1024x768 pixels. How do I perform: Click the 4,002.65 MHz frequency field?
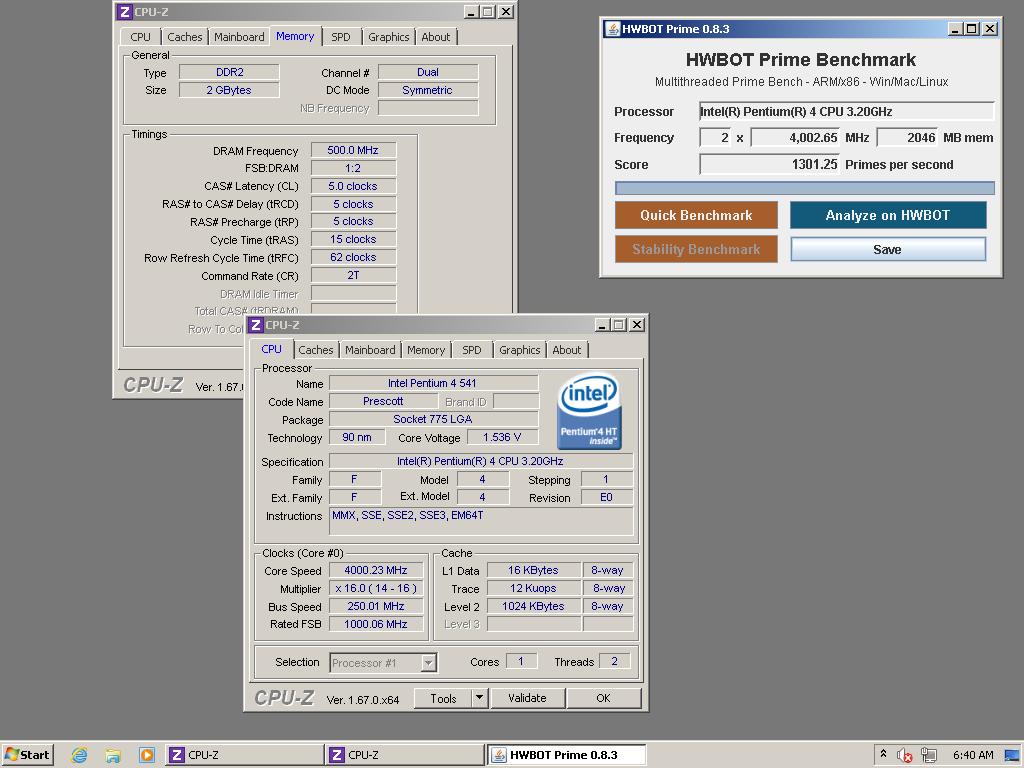click(795, 137)
